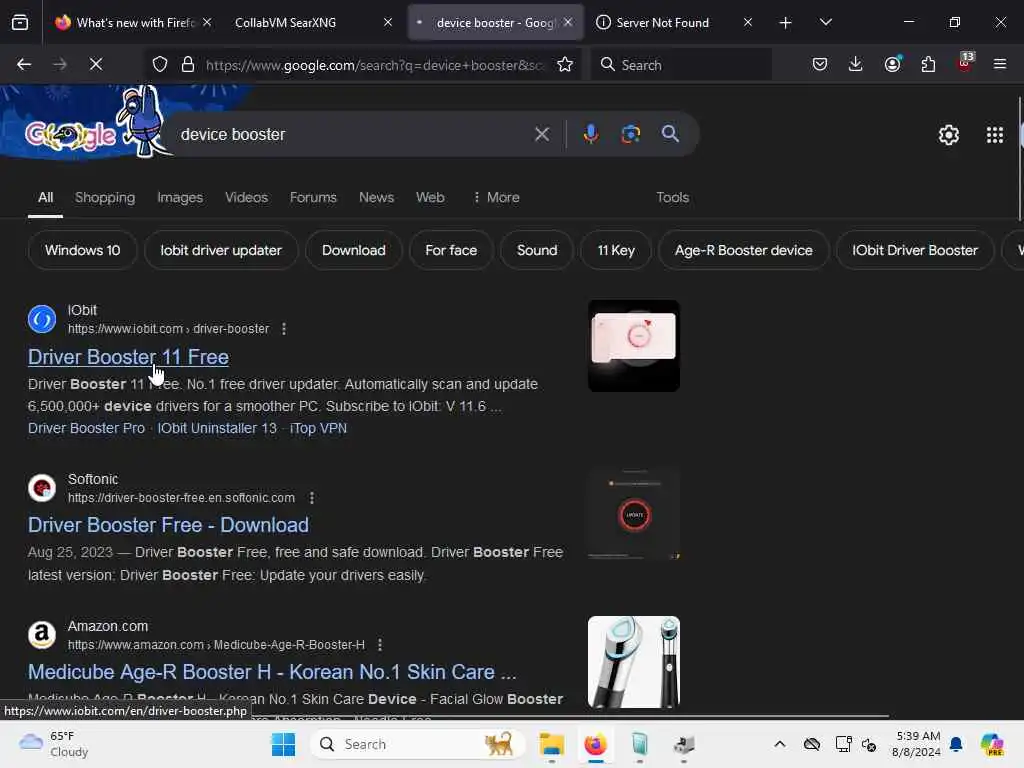Image resolution: width=1024 pixels, height=768 pixels.
Task: Filter by IObit Driver Booster chip
Action: tap(914, 250)
